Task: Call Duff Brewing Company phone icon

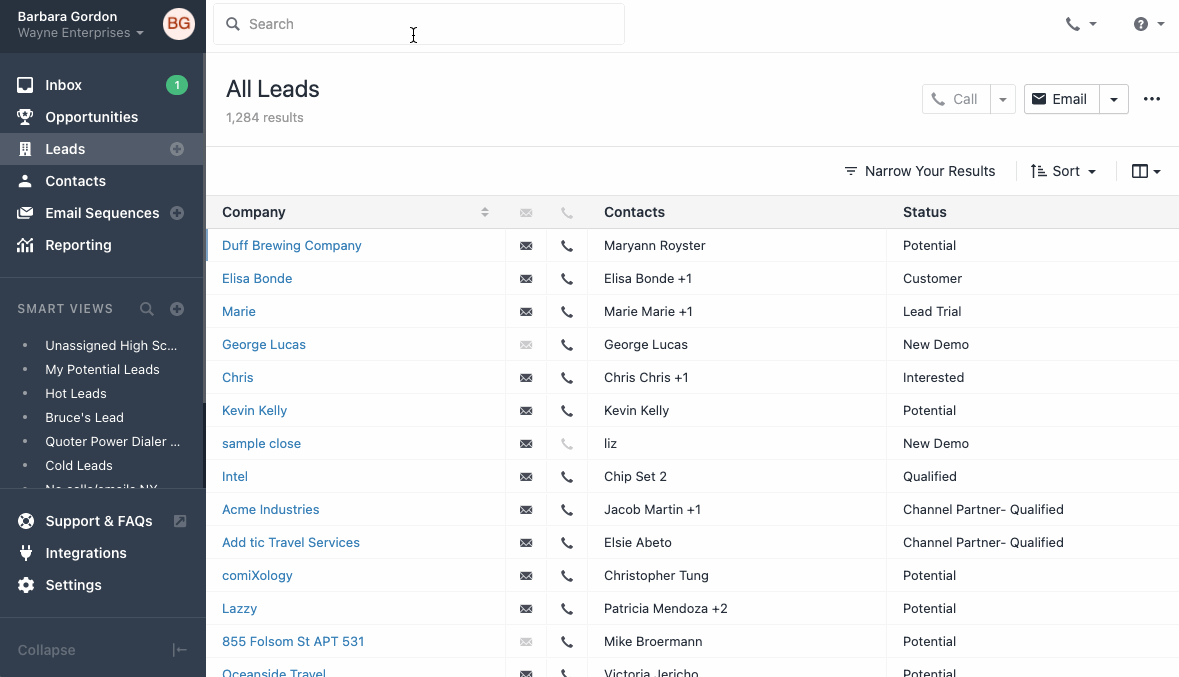Action: (x=567, y=246)
